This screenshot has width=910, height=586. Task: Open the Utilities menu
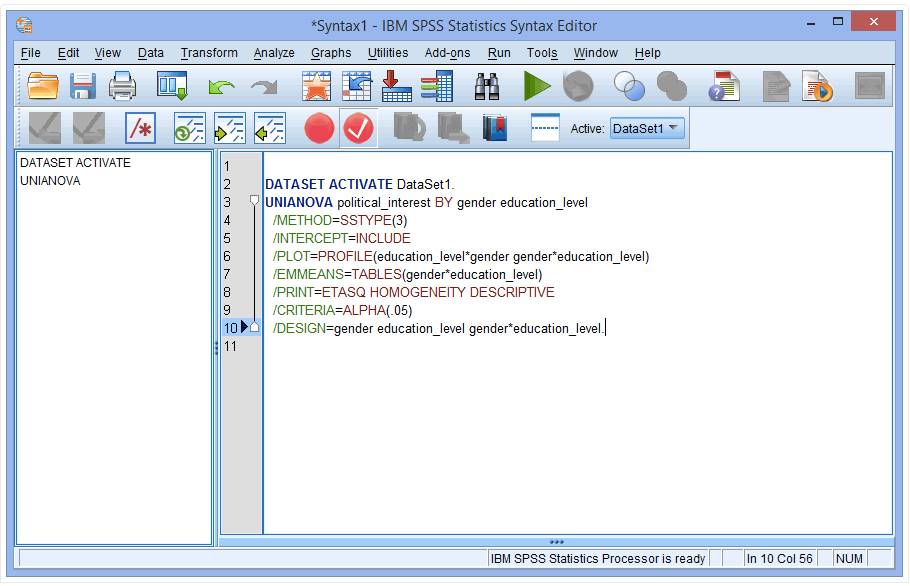click(388, 53)
